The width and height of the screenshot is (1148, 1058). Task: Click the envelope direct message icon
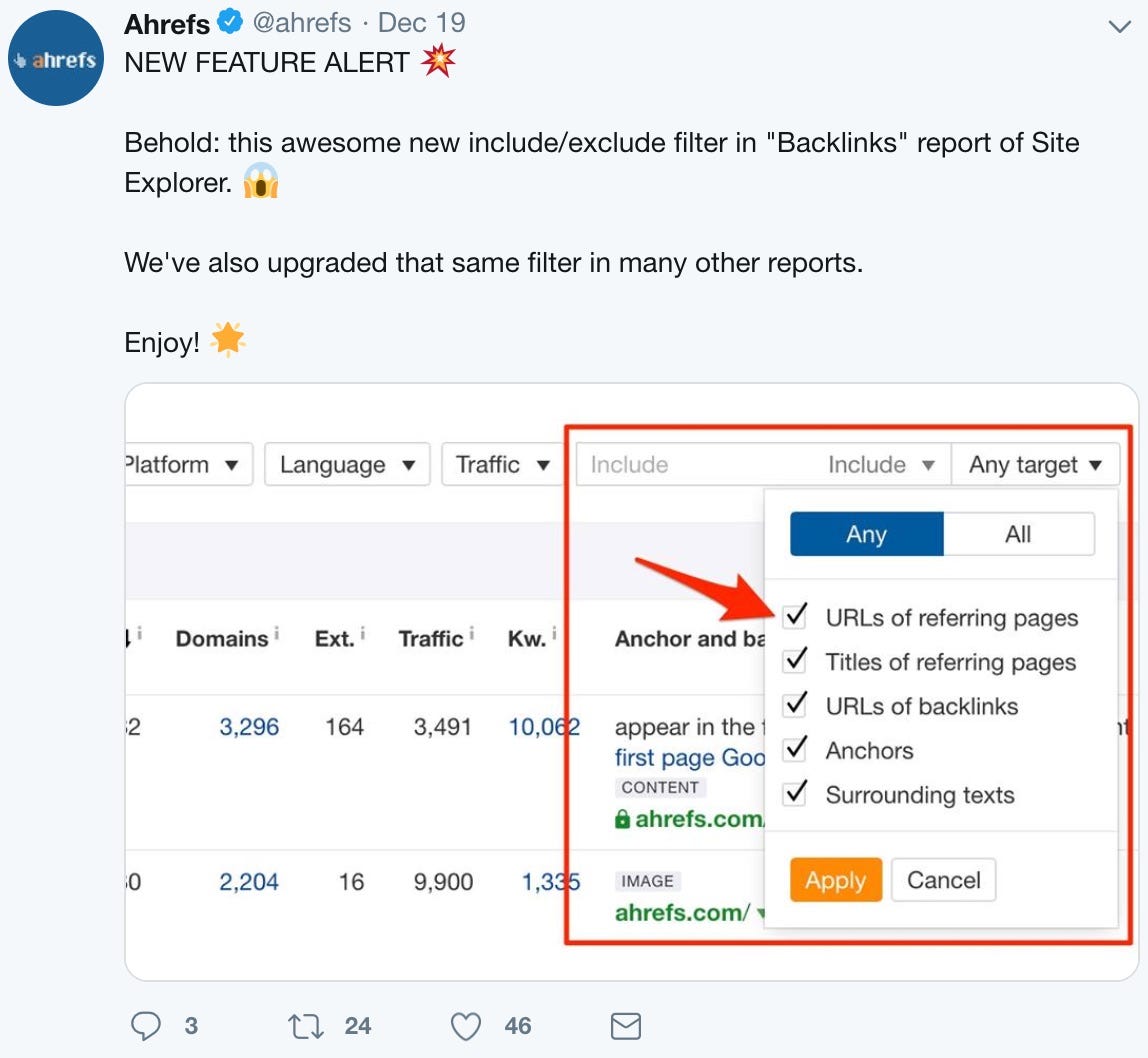[625, 1025]
